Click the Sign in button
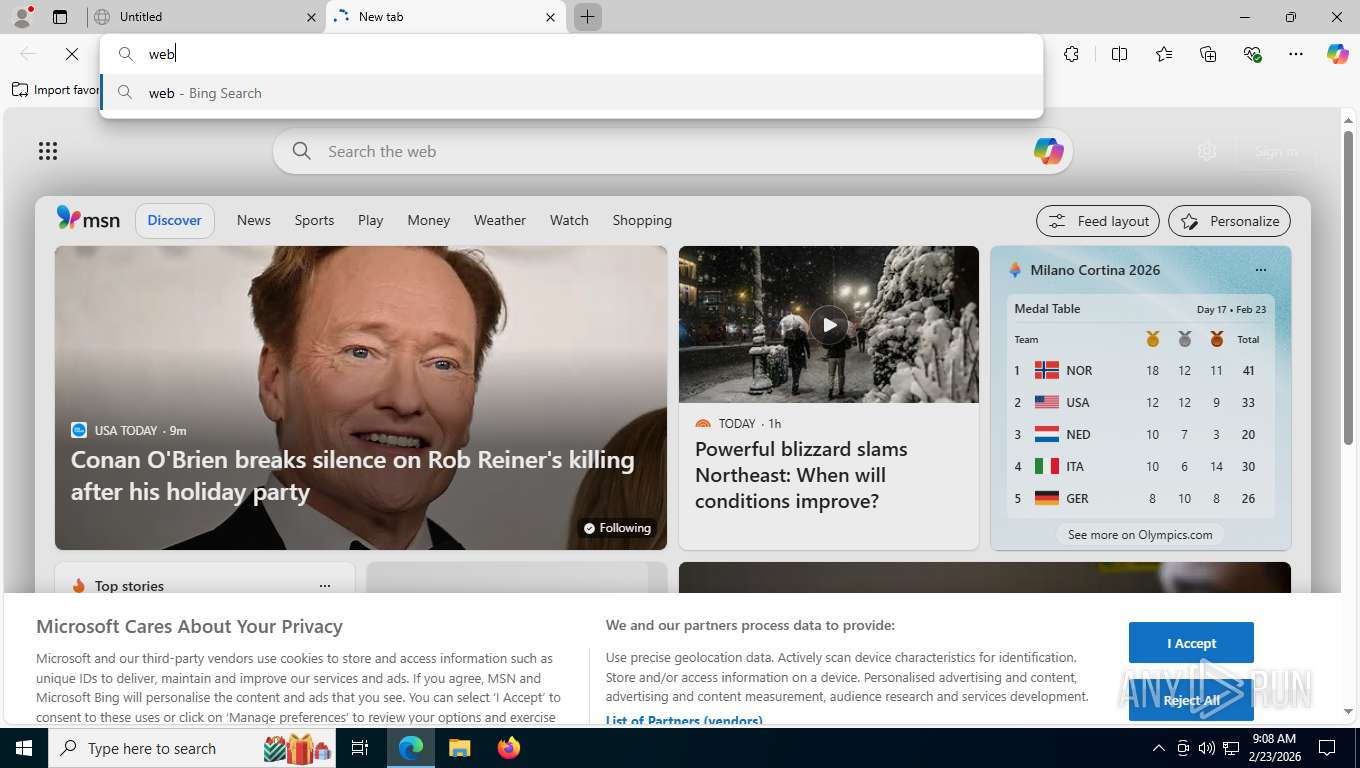1360x768 pixels. (1276, 151)
